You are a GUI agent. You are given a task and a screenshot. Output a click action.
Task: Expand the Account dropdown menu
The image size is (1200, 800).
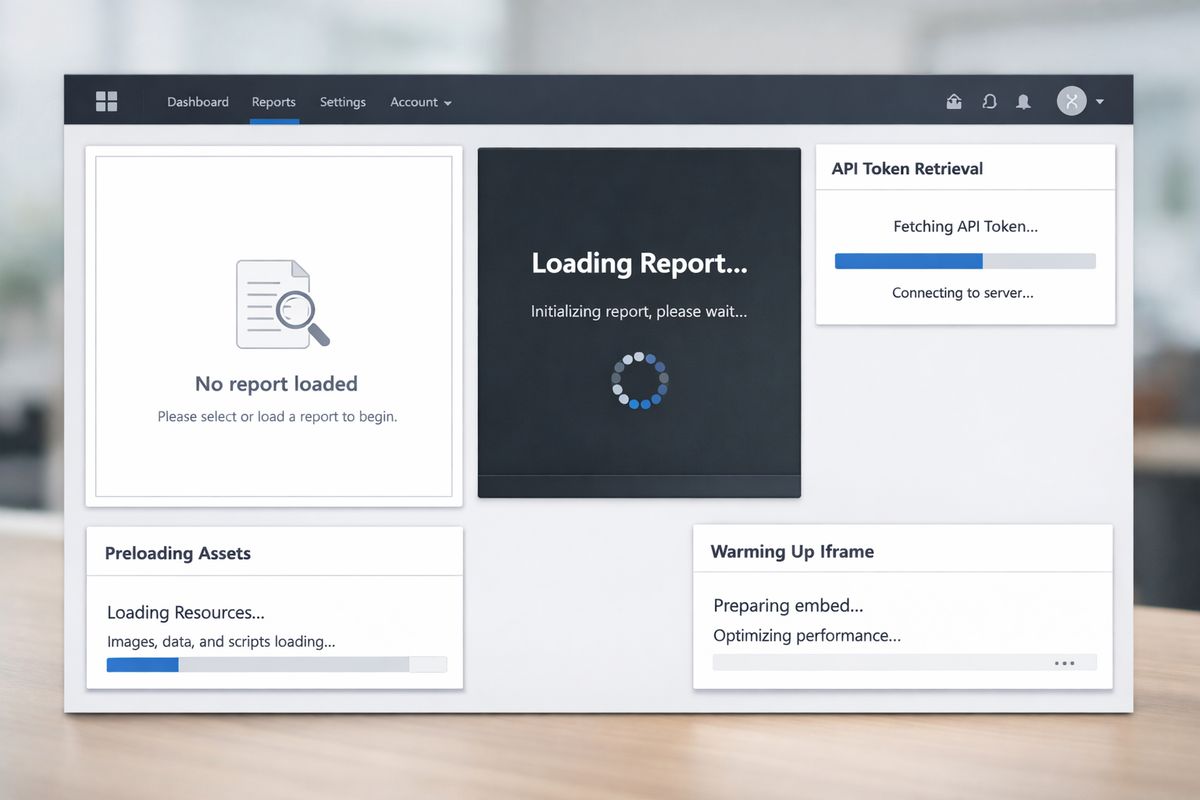coord(421,102)
